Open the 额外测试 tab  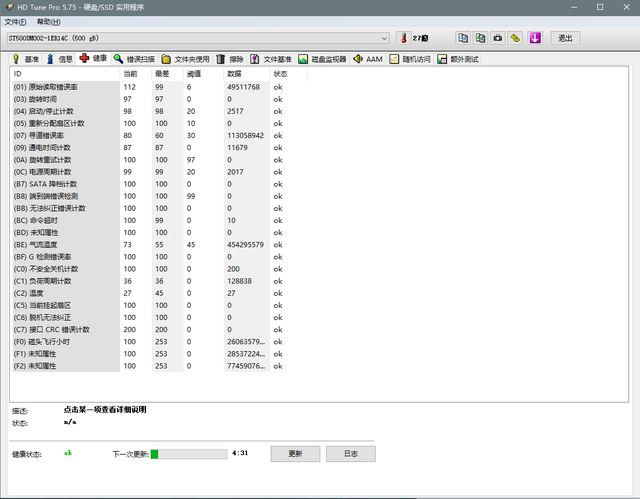[458, 59]
